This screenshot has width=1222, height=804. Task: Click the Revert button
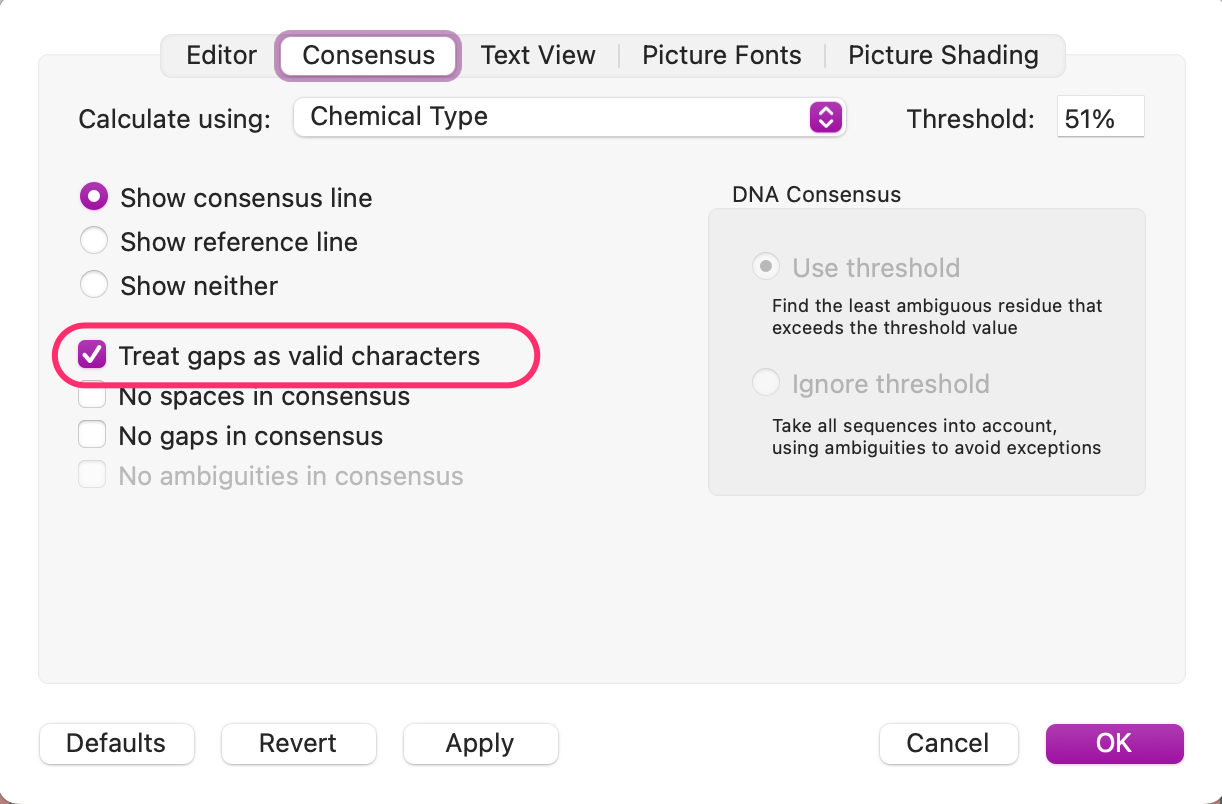pyautogui.click(x=298, y=743)
